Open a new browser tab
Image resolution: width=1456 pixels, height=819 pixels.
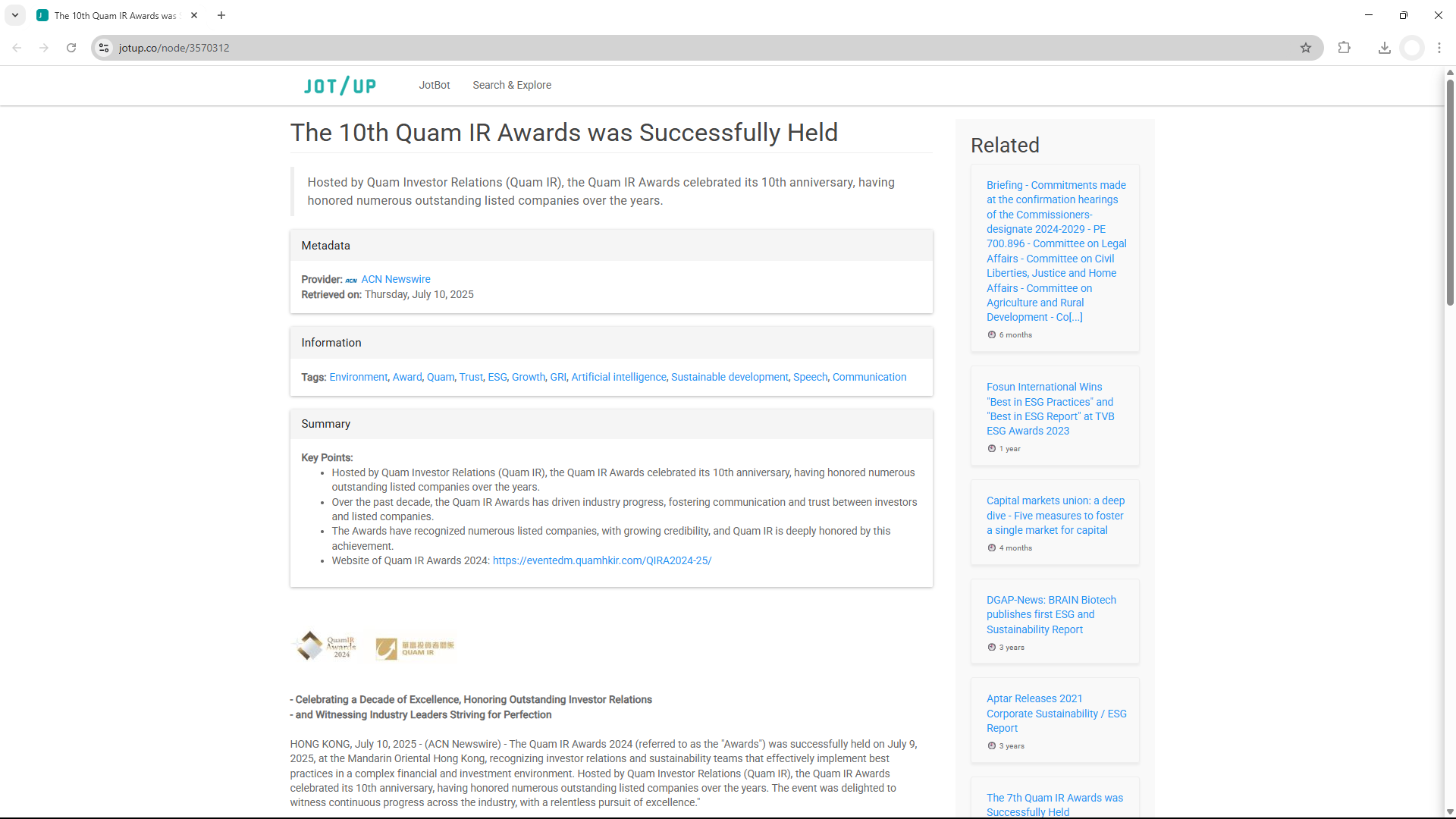[221, 15]
